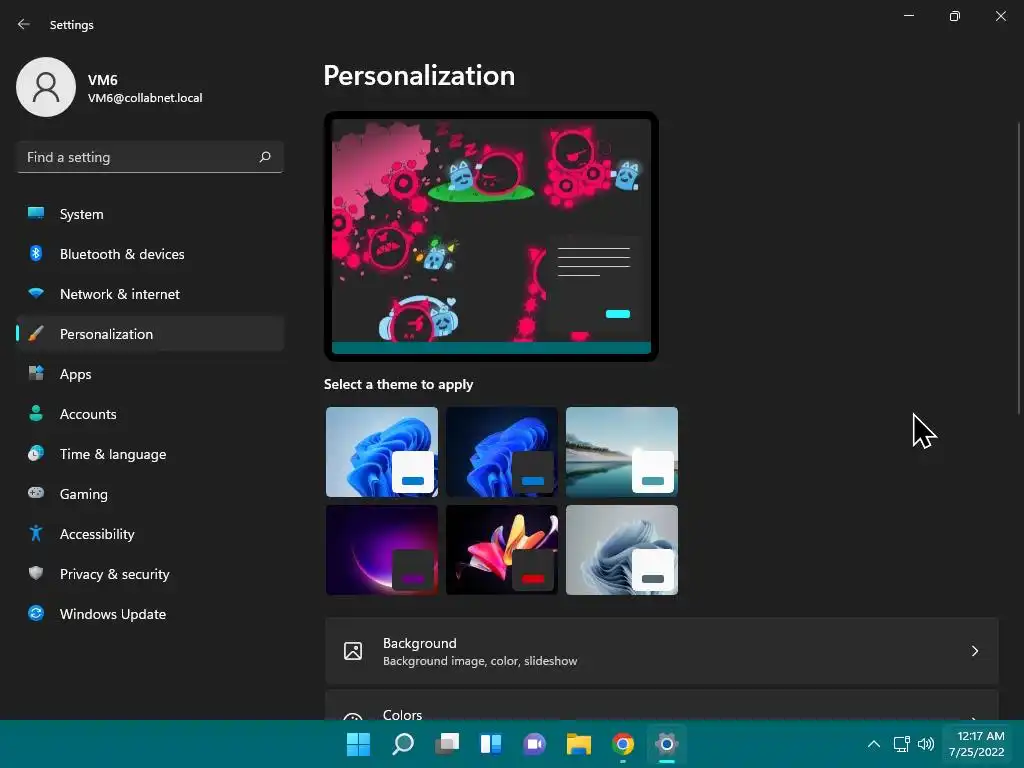Click the Bluetooth icon in sidebar
1024x768 pixels.
coord(36,253)
